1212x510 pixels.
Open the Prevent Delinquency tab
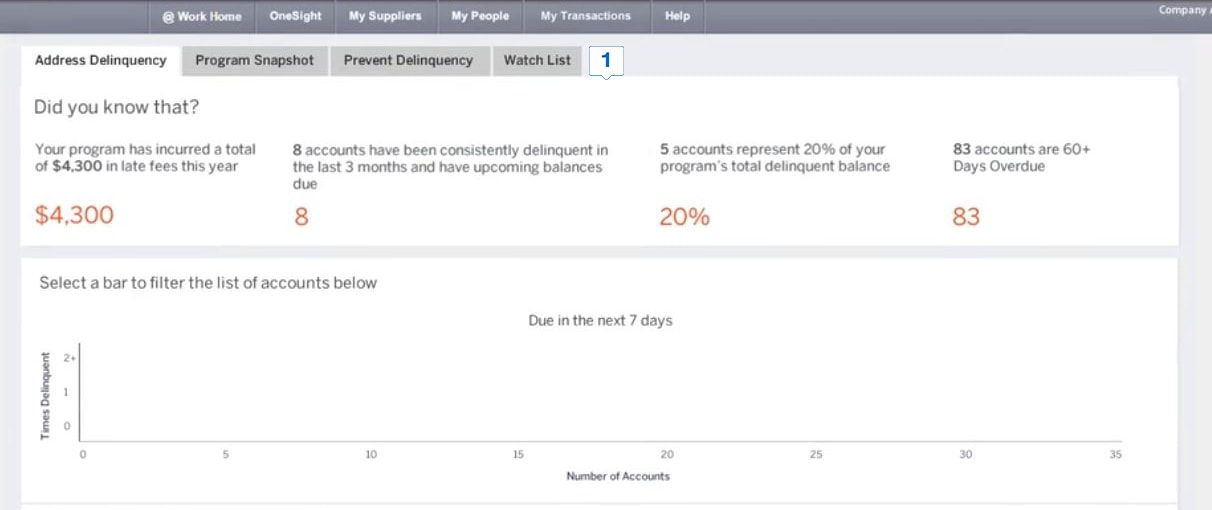coord(408,60)
